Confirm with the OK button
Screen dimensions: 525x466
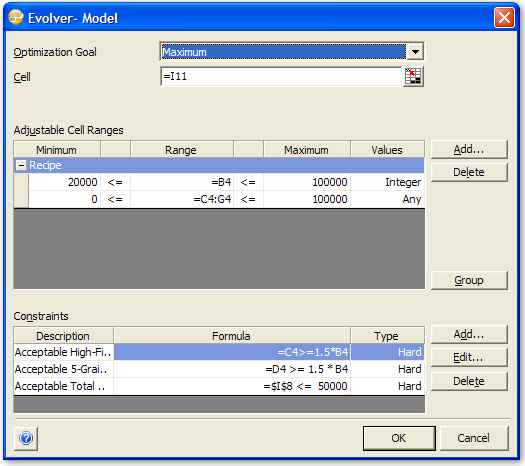(x=399, y=438)
